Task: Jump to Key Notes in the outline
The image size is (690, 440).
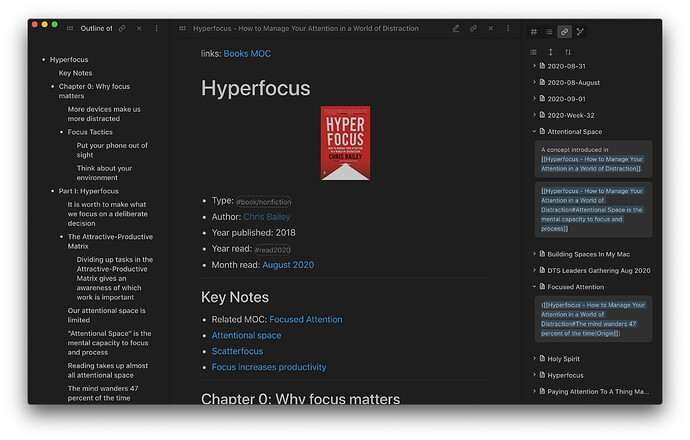Action: [75, 73]
